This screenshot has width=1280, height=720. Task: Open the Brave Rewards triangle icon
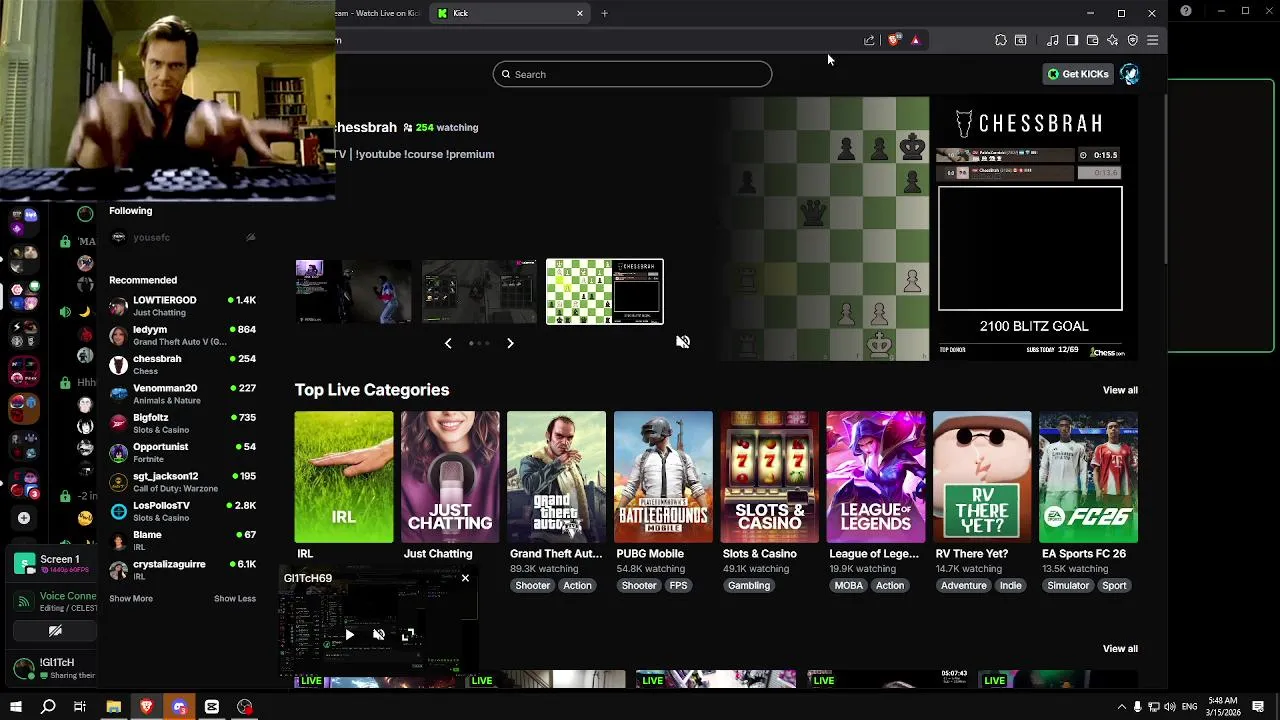coord(915,40)
